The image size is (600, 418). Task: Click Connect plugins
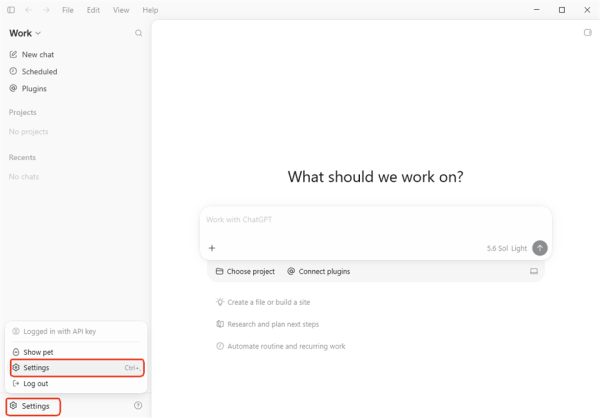click(318, 271)
